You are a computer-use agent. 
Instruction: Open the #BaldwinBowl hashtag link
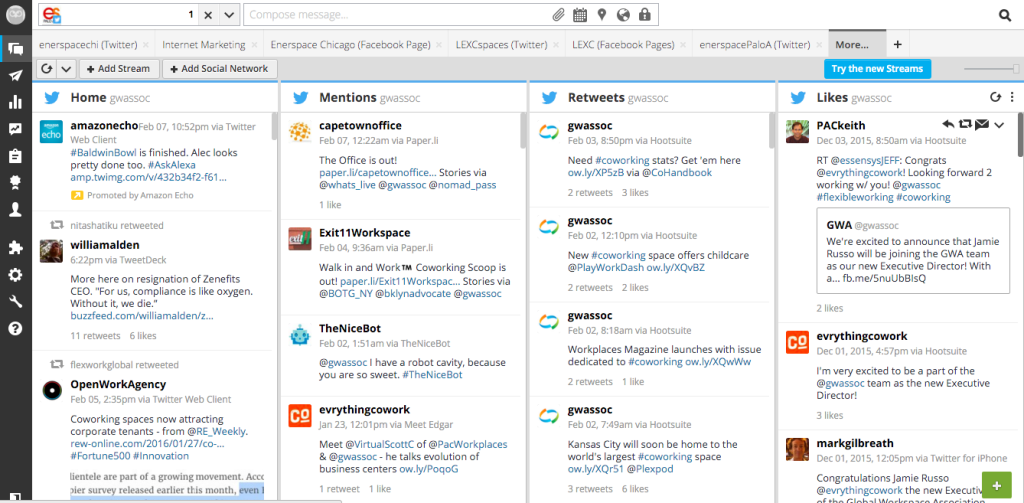[x=101, y=151]
